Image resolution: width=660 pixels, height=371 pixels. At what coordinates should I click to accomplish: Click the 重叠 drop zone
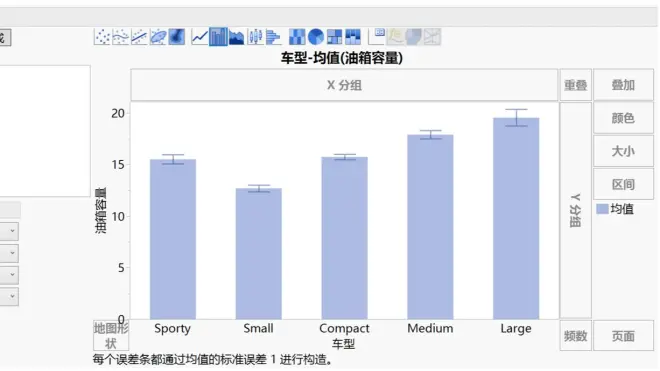click(x=575, y=85)
